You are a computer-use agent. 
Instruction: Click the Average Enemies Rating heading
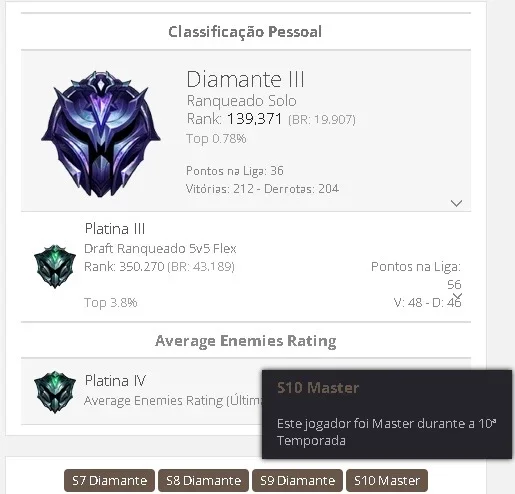pos(246,341)
